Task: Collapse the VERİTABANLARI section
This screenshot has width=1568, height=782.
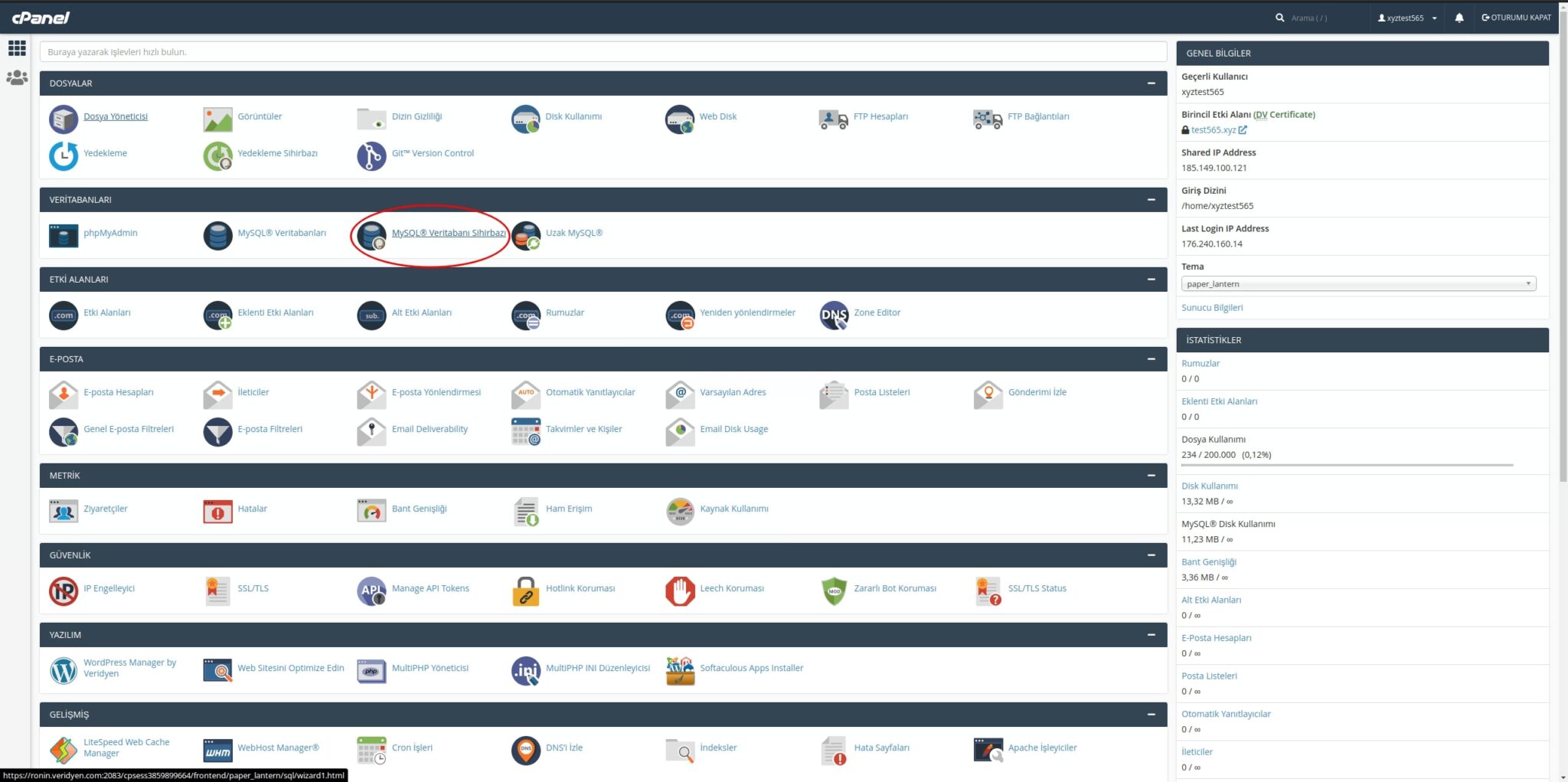Action: [x=1151, y=200]
